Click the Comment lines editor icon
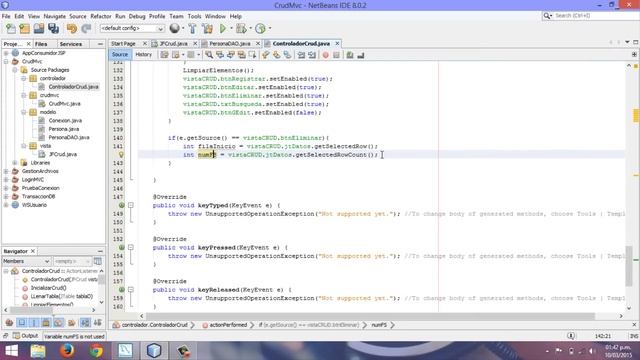 tap(350, 55)
